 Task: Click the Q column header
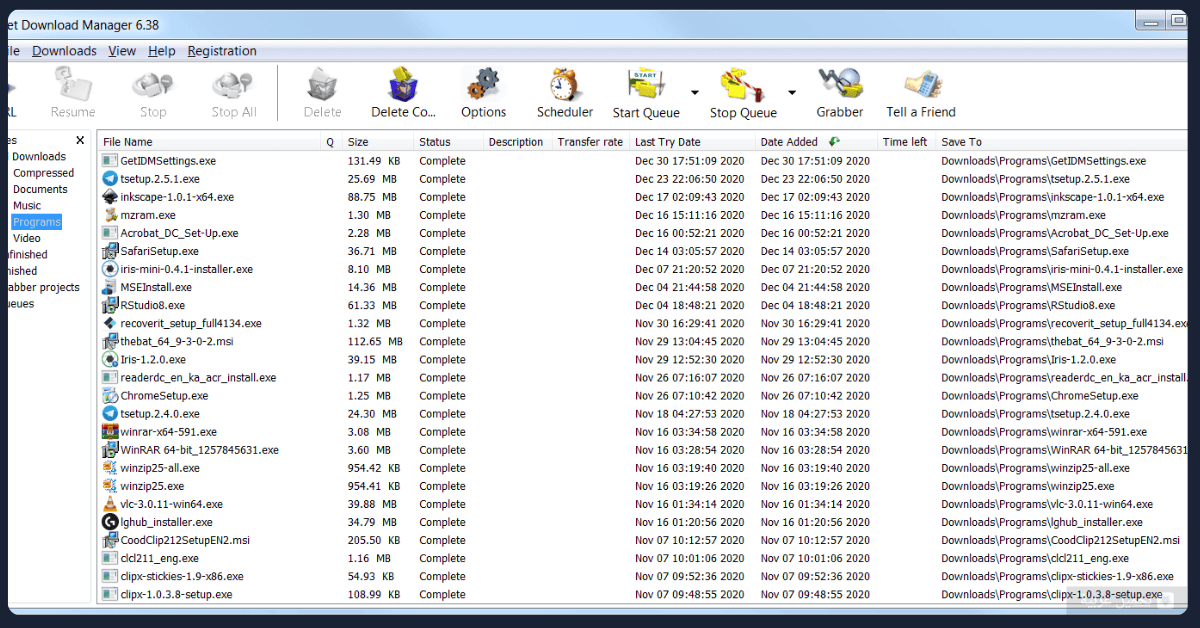(x=330, y=142)
